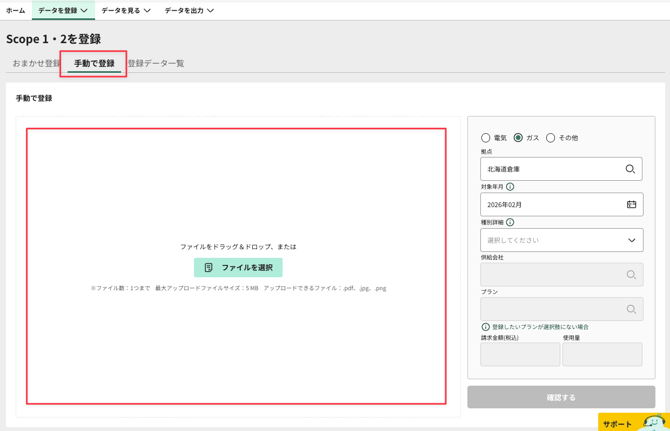Click info icon next to 対象年月

(x=510, y=187)
